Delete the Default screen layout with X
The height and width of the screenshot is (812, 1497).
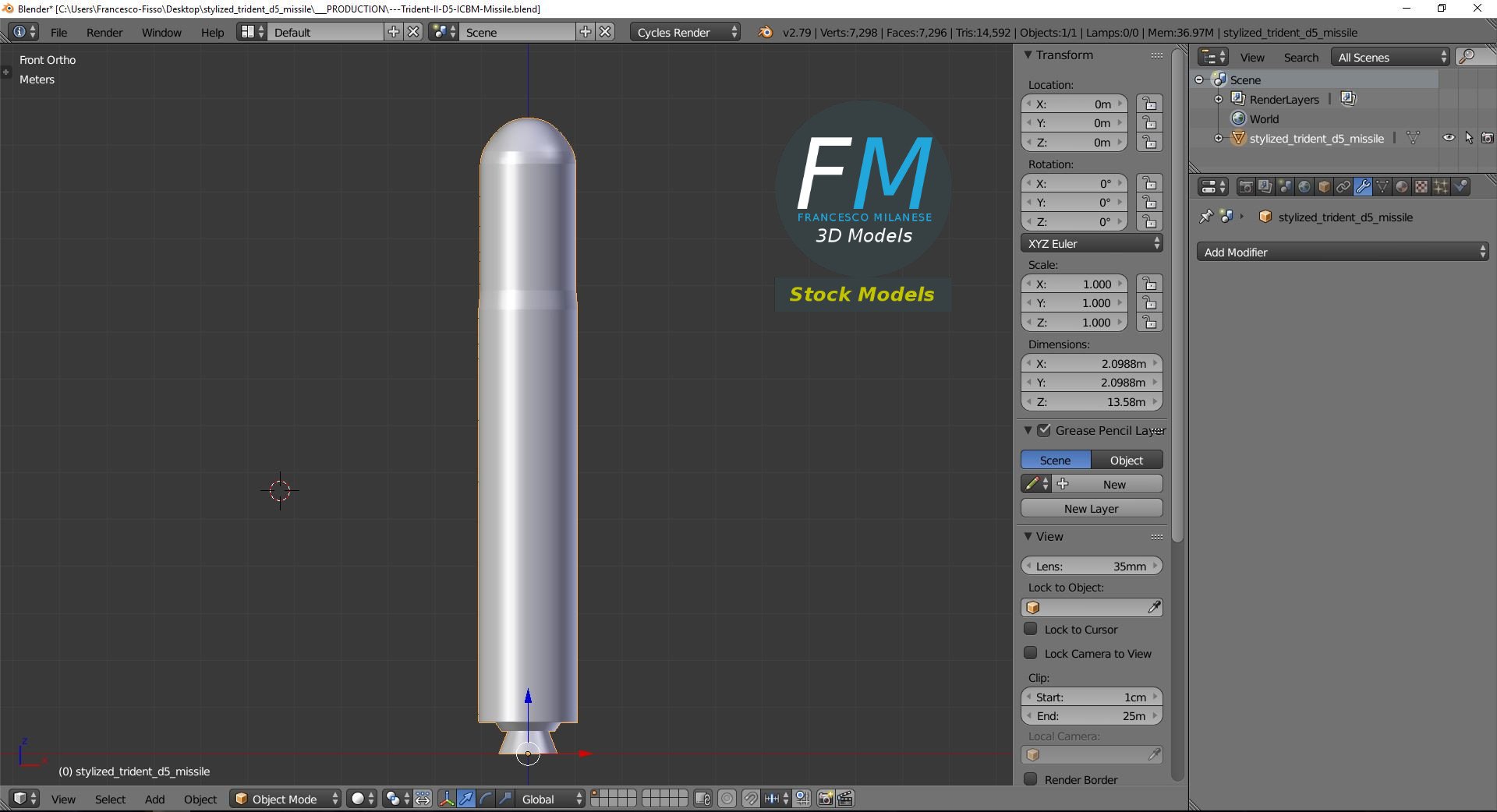click(x=414, y=32)
